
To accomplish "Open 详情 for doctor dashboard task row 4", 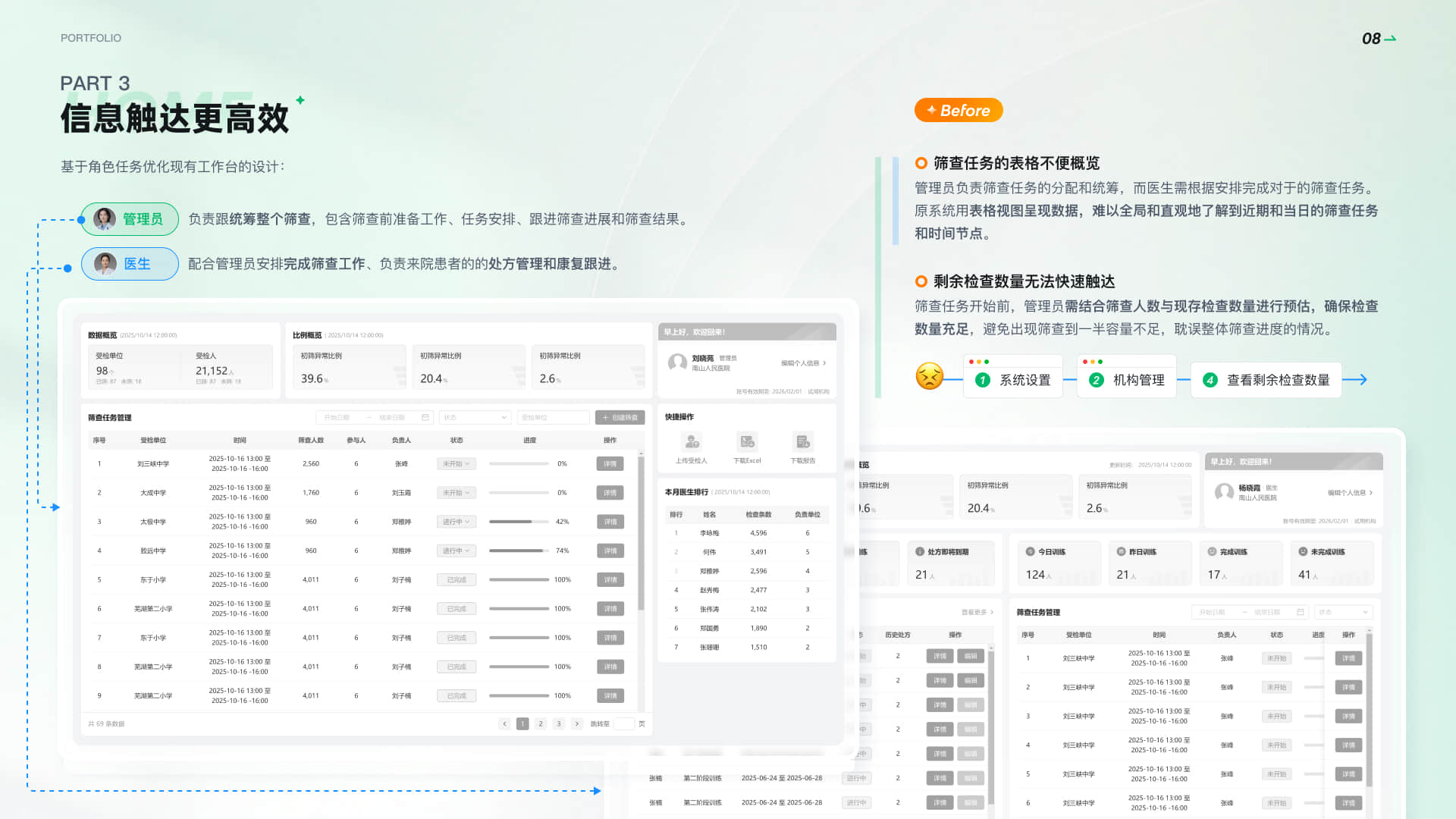I will tap(1348, 745).
